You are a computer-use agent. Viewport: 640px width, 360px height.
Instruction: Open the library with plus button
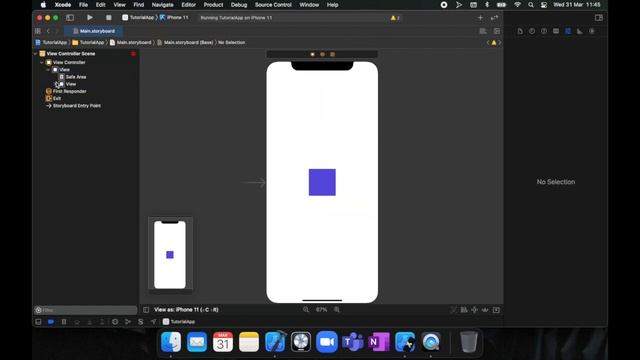tap(480, 18)
